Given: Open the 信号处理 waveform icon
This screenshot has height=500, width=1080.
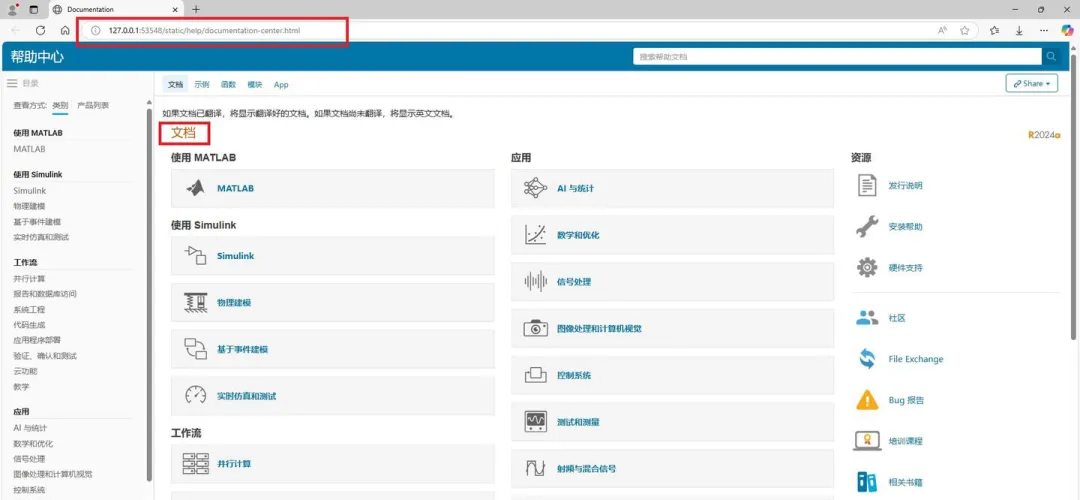Looking at the screenshot, I should click(x=535, y=282).
